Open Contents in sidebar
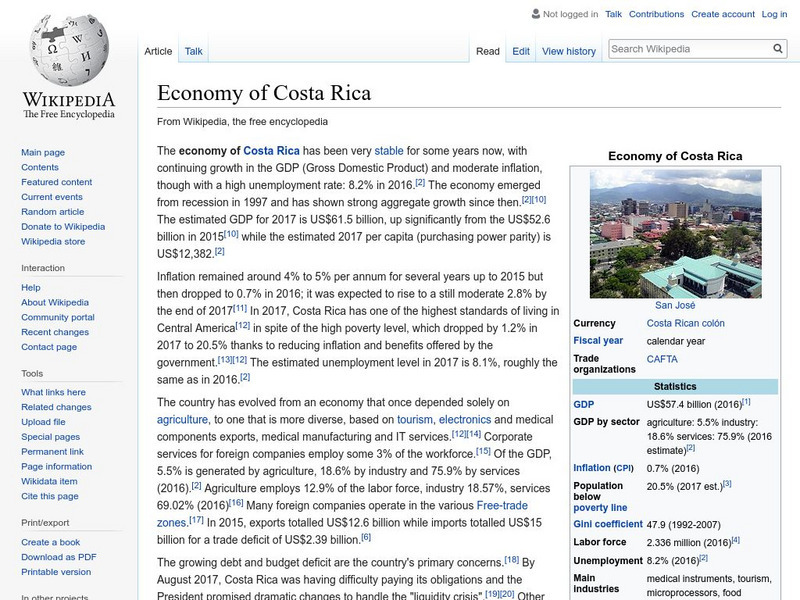The height and width of the screenshot is (600, 800). 40,167
